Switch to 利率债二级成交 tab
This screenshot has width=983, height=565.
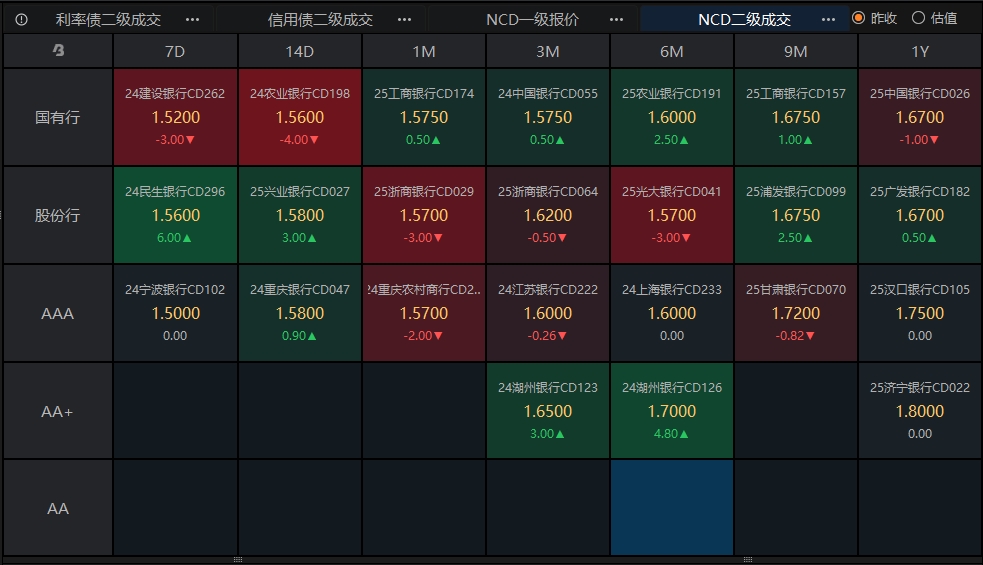pyautogui.click(x=108, y=19)
